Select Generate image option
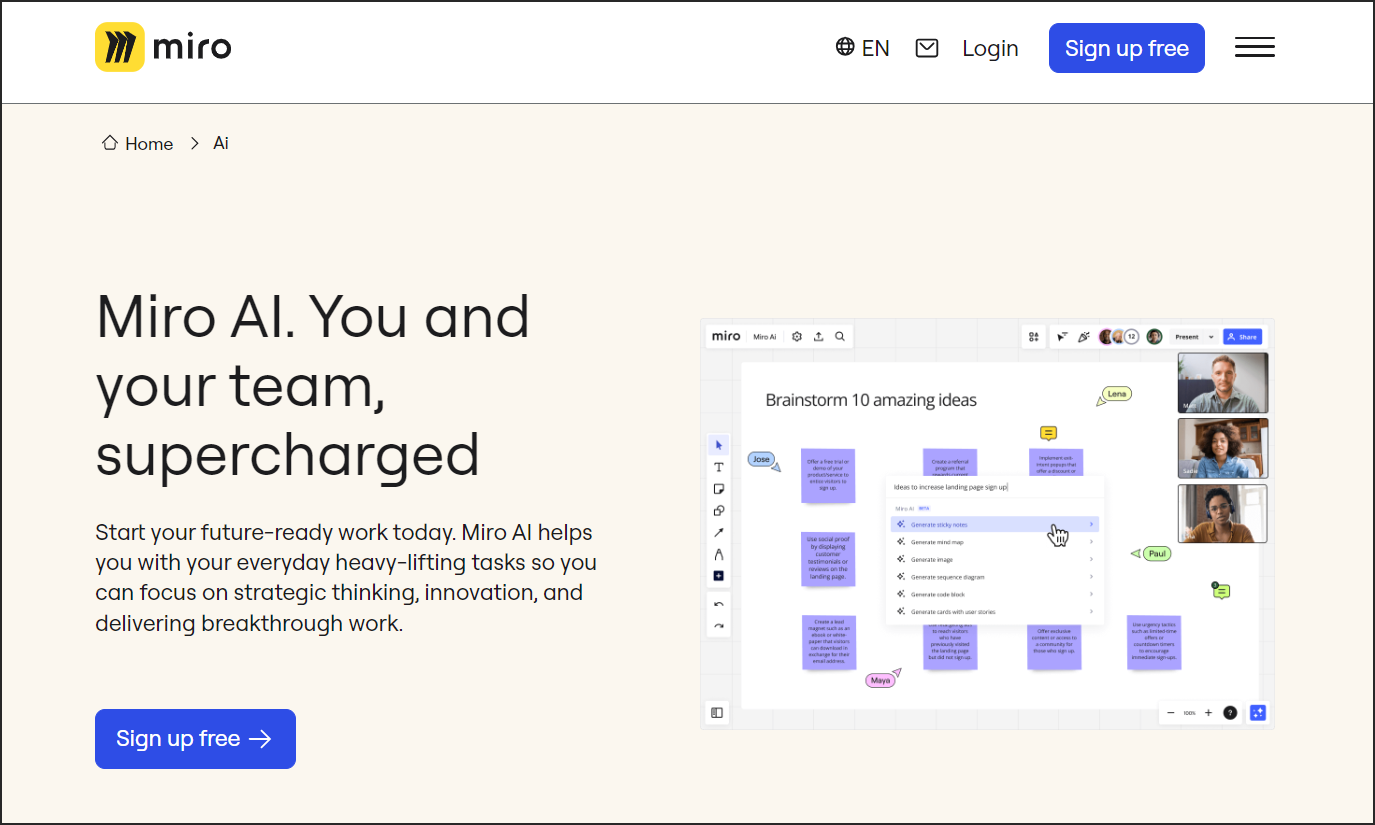The image size is (1375, 825). (995, 559)
